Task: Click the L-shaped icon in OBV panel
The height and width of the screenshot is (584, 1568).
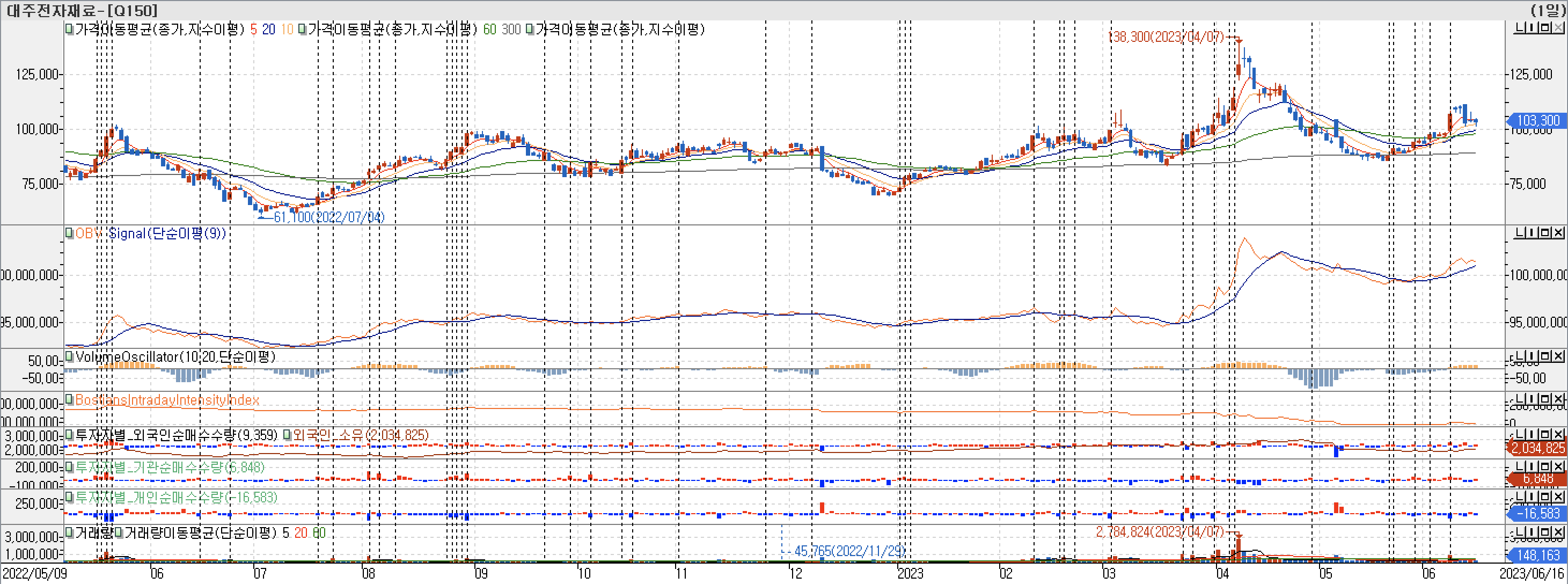Action: click(x=1520, y=232)
